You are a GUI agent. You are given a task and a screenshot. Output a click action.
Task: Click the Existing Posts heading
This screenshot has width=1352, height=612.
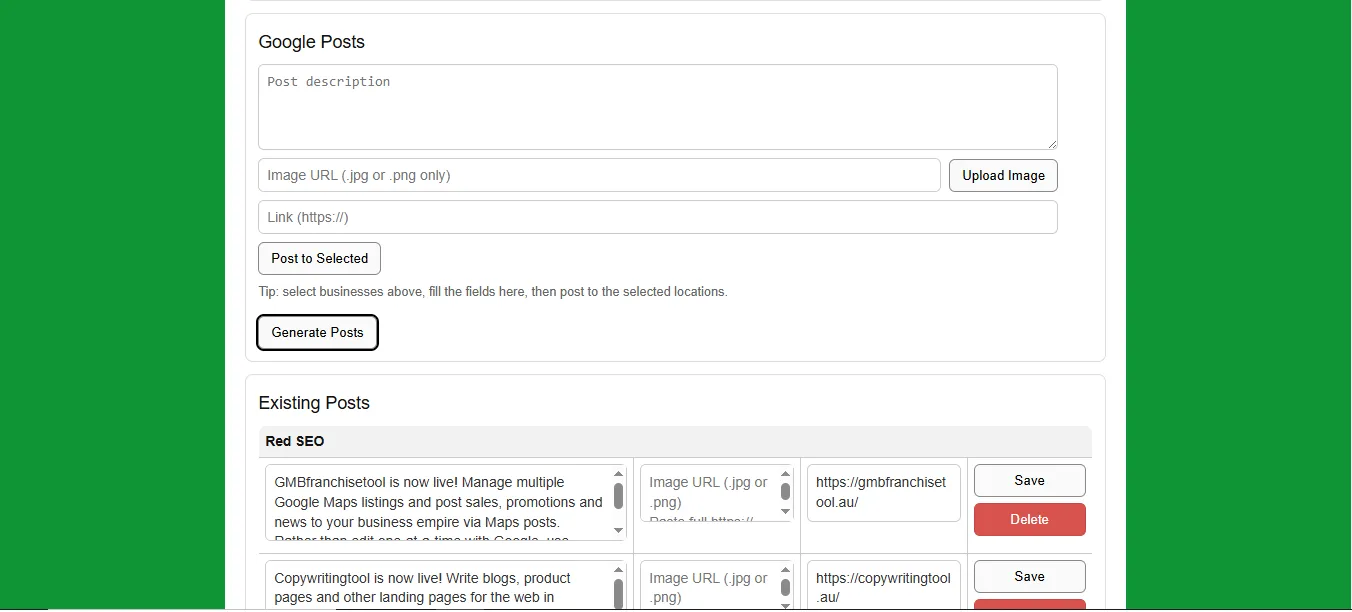pos(314,403)
